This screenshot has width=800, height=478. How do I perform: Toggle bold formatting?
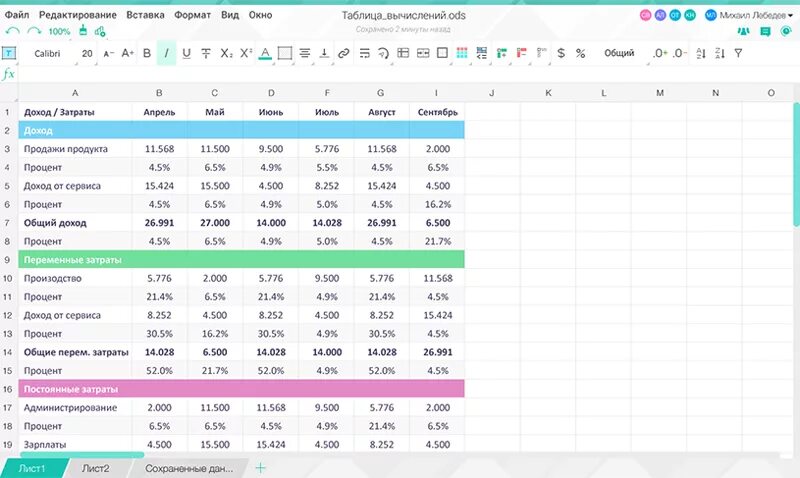tap(147, 53)
